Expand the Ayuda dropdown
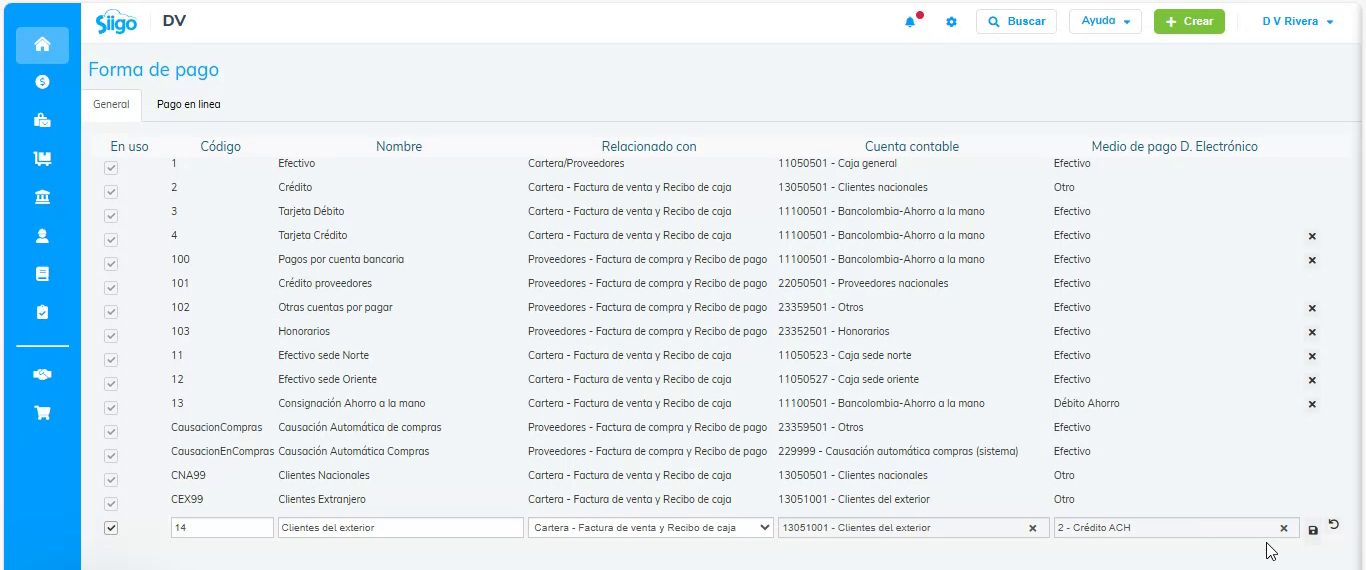Viewport: 1366px width, 570px height. click(x=1105, y=21)
